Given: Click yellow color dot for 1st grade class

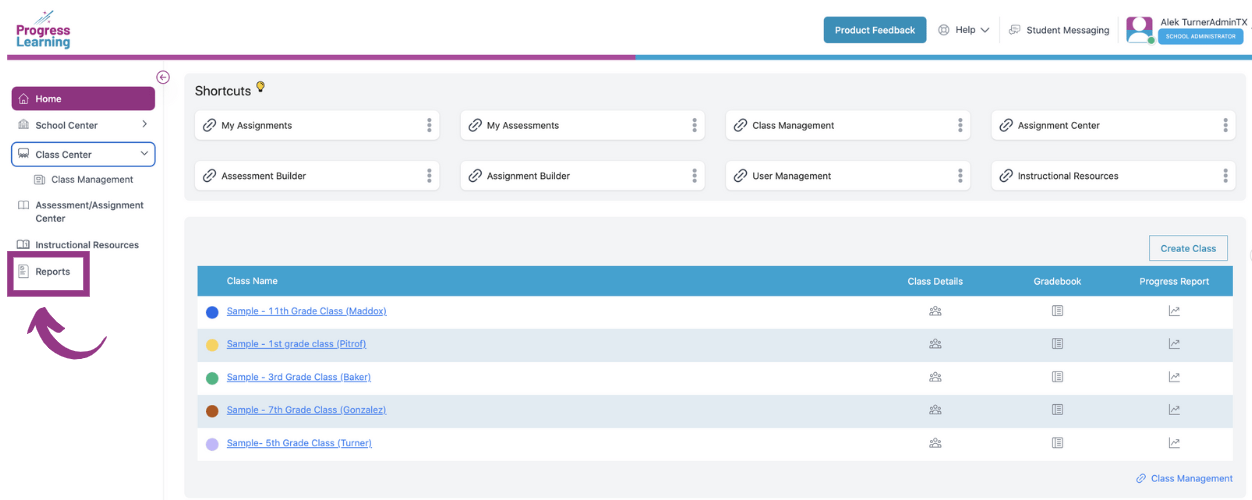Looking at the screenshot, I should (x=212, y=345).
